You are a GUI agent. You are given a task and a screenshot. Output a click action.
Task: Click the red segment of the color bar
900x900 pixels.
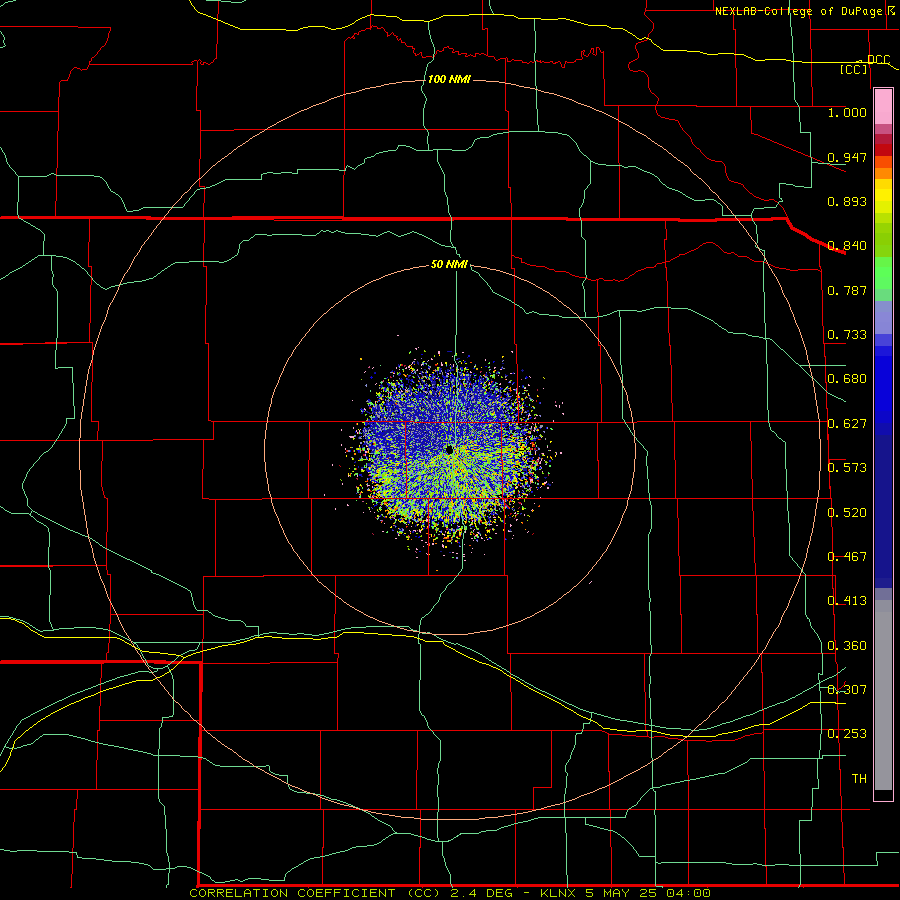tap(883, 150)
